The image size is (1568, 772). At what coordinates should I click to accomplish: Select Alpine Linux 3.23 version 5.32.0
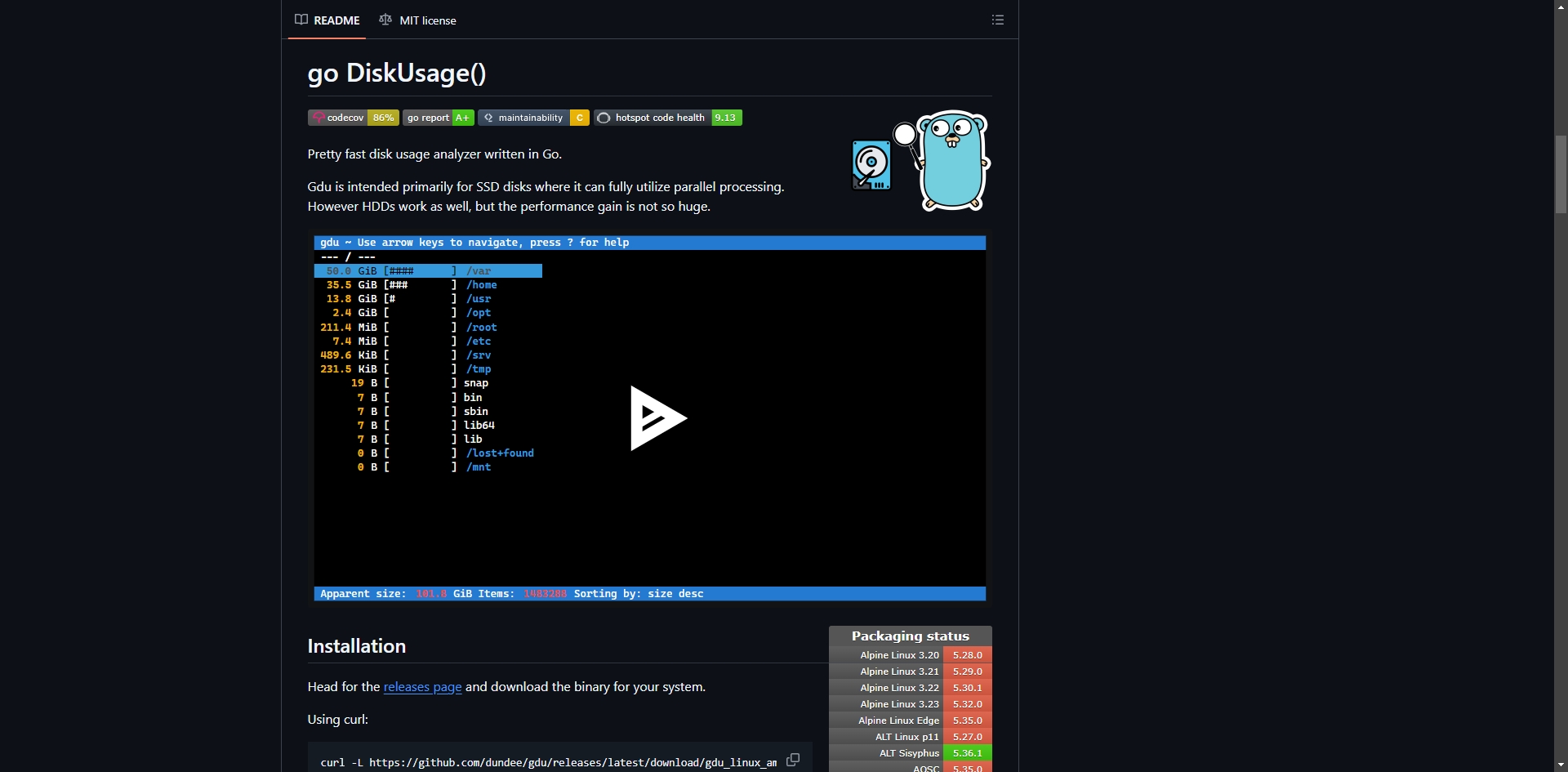click(911, 704)
